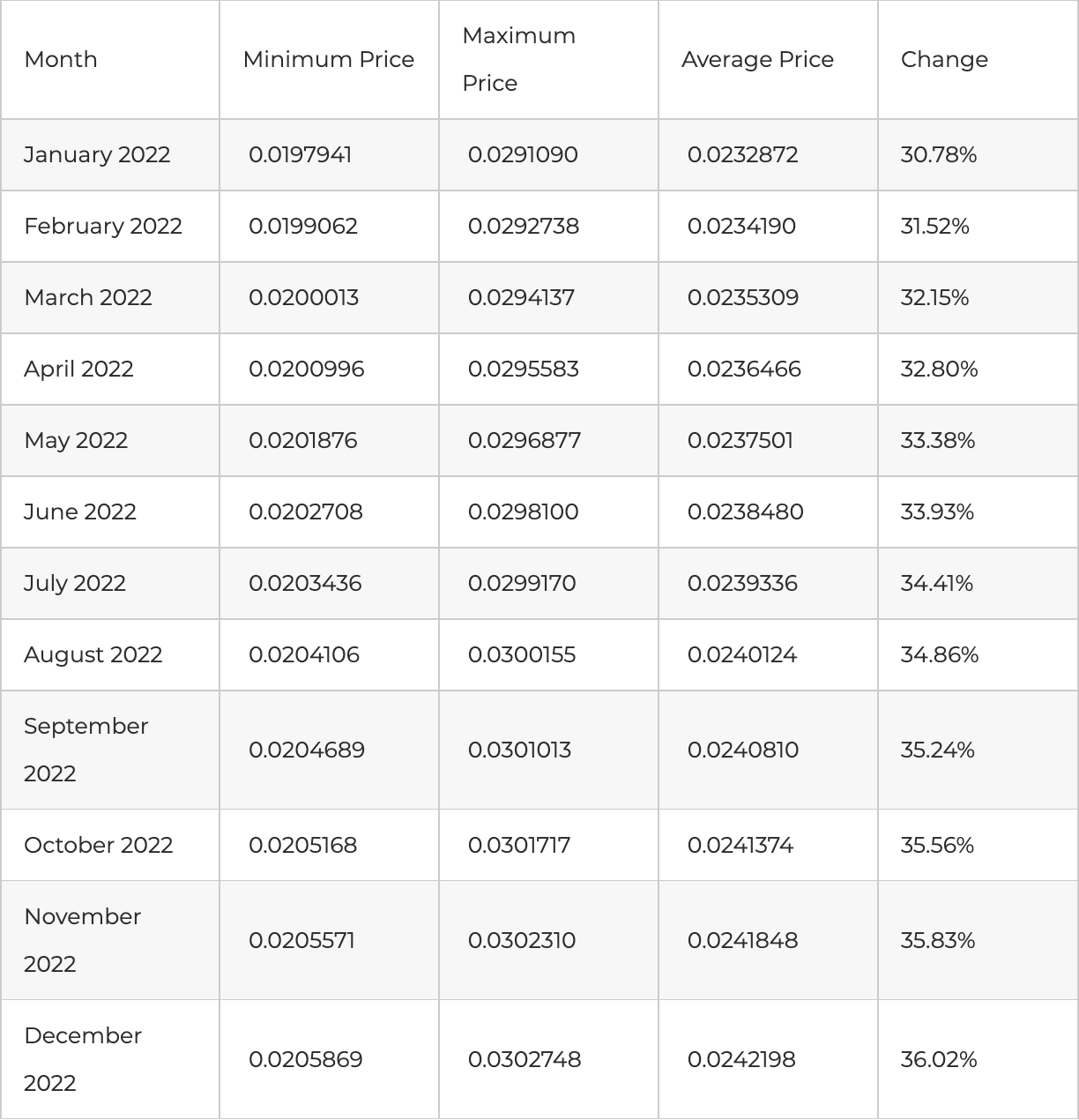1079x1120 pixels.
Task: Click May 2022 change value 33.38%
Action: pos(937,440)
